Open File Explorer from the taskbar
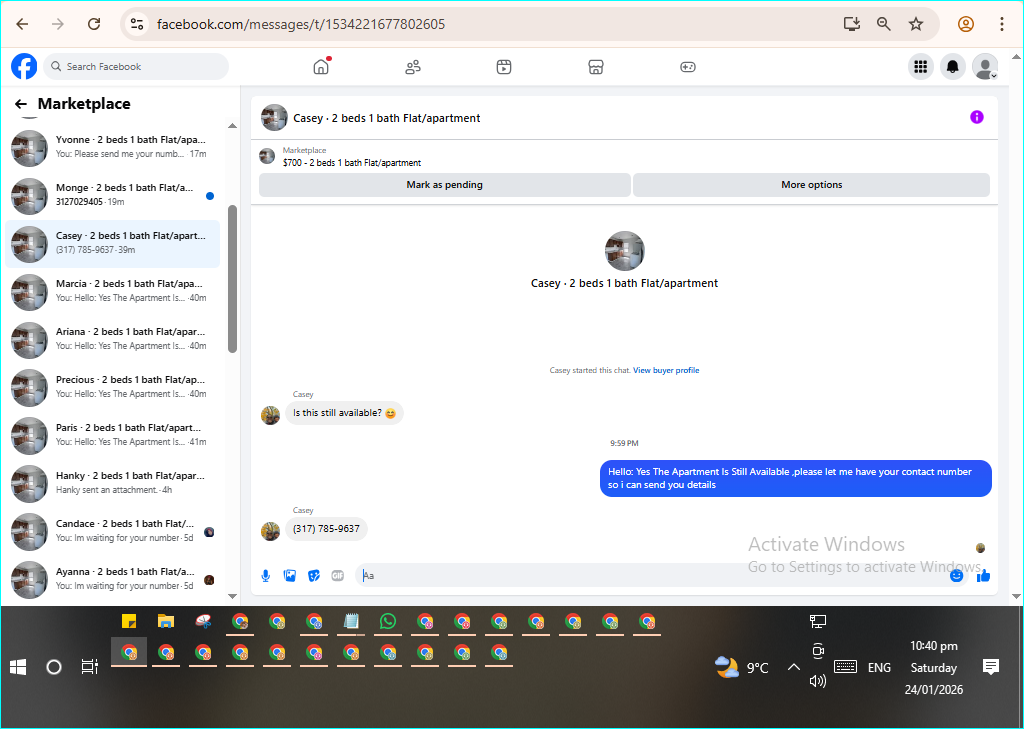Image resolution: width=1024 pixels, height=729 pixels. 166,621
